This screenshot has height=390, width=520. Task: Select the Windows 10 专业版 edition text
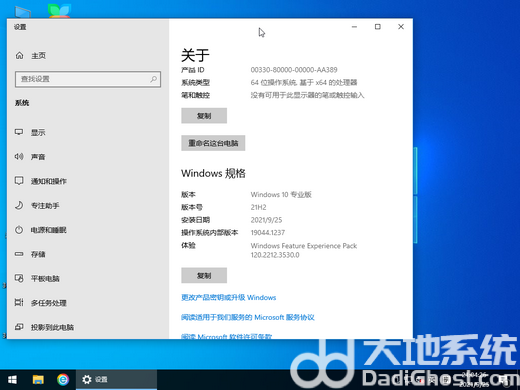point(281,194)
